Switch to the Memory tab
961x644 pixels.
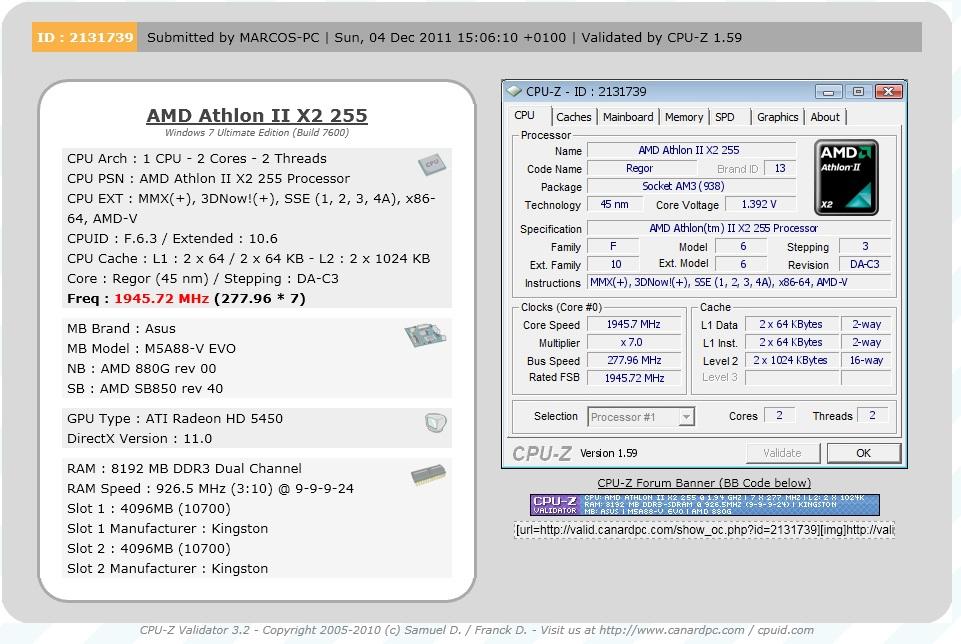coord(683,117)
